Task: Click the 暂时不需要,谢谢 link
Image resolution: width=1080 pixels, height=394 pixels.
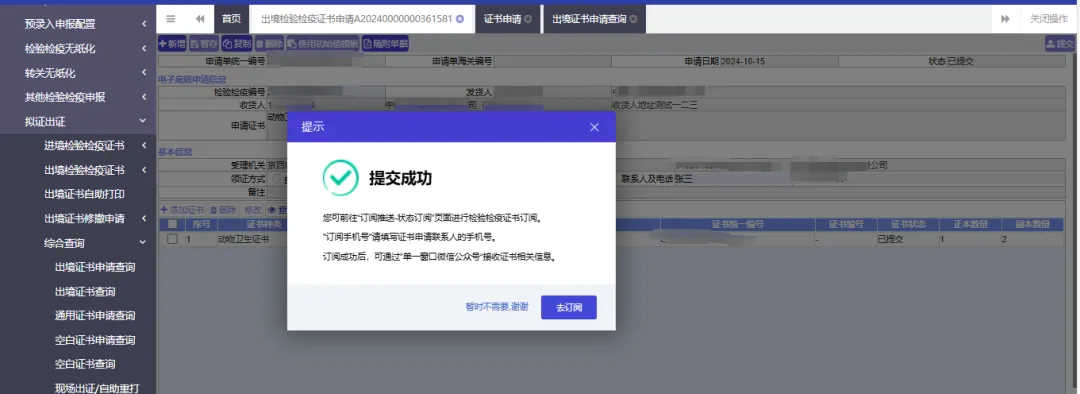Action: click(x=497, y=307)
